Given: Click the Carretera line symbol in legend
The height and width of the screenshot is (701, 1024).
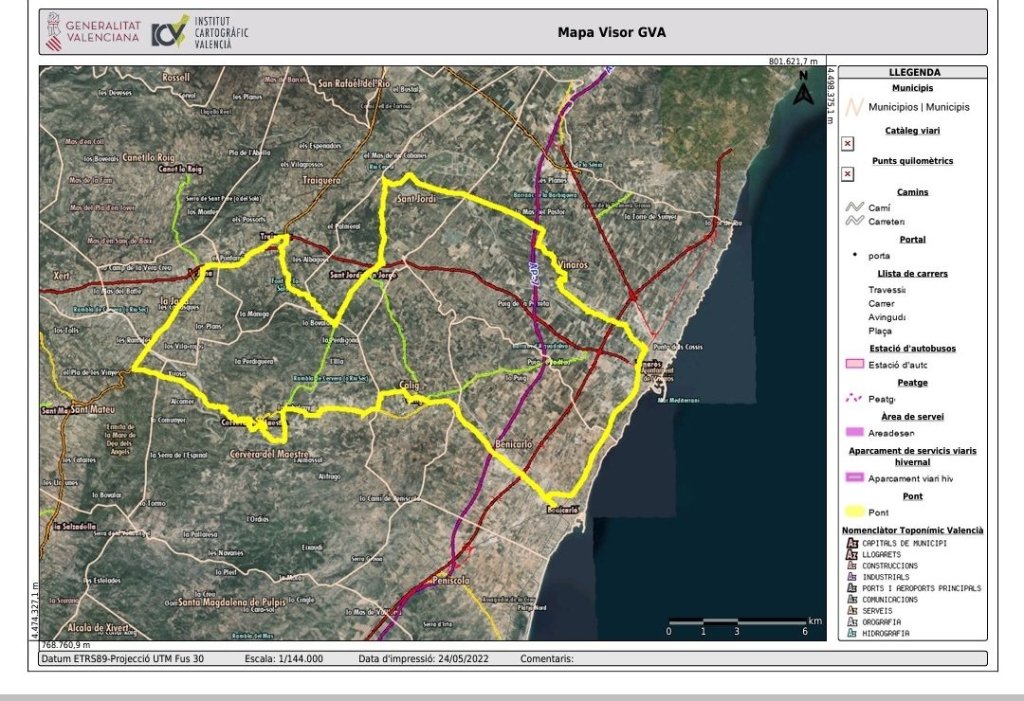Looking at the screenshot, I should pyautogui.click(x=853, y=221).
